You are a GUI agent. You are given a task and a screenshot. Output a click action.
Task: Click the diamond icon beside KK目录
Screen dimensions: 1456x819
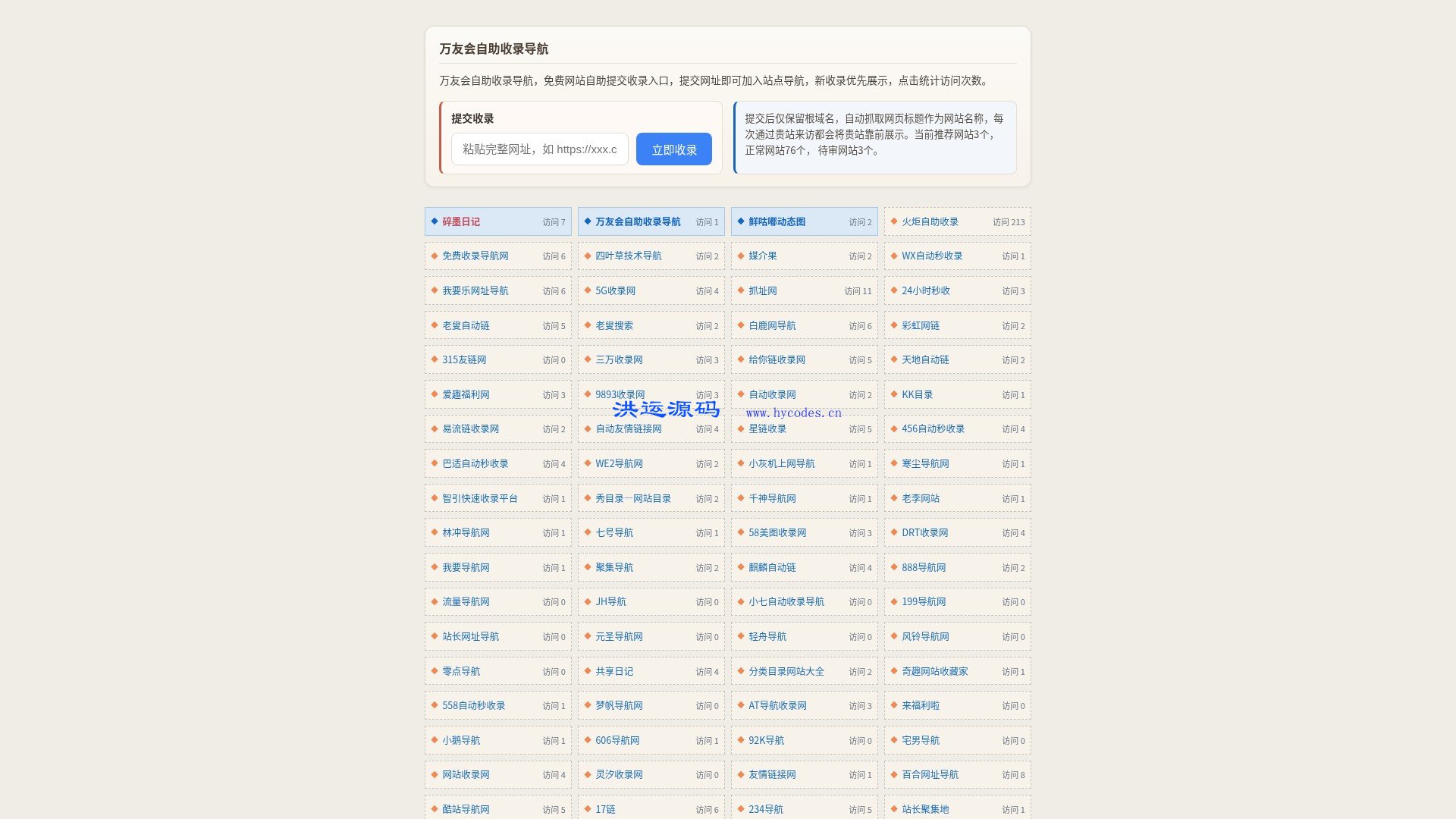894,394
